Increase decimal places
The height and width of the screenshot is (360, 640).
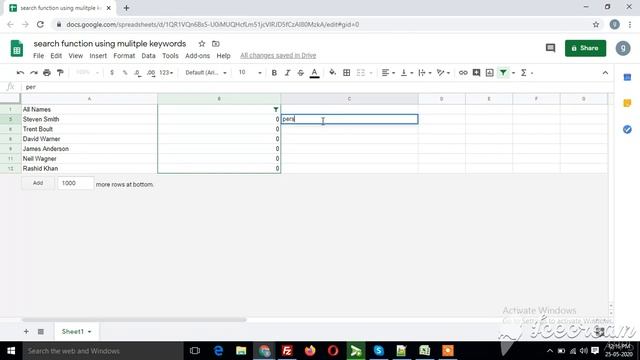[x=151, y=73]
